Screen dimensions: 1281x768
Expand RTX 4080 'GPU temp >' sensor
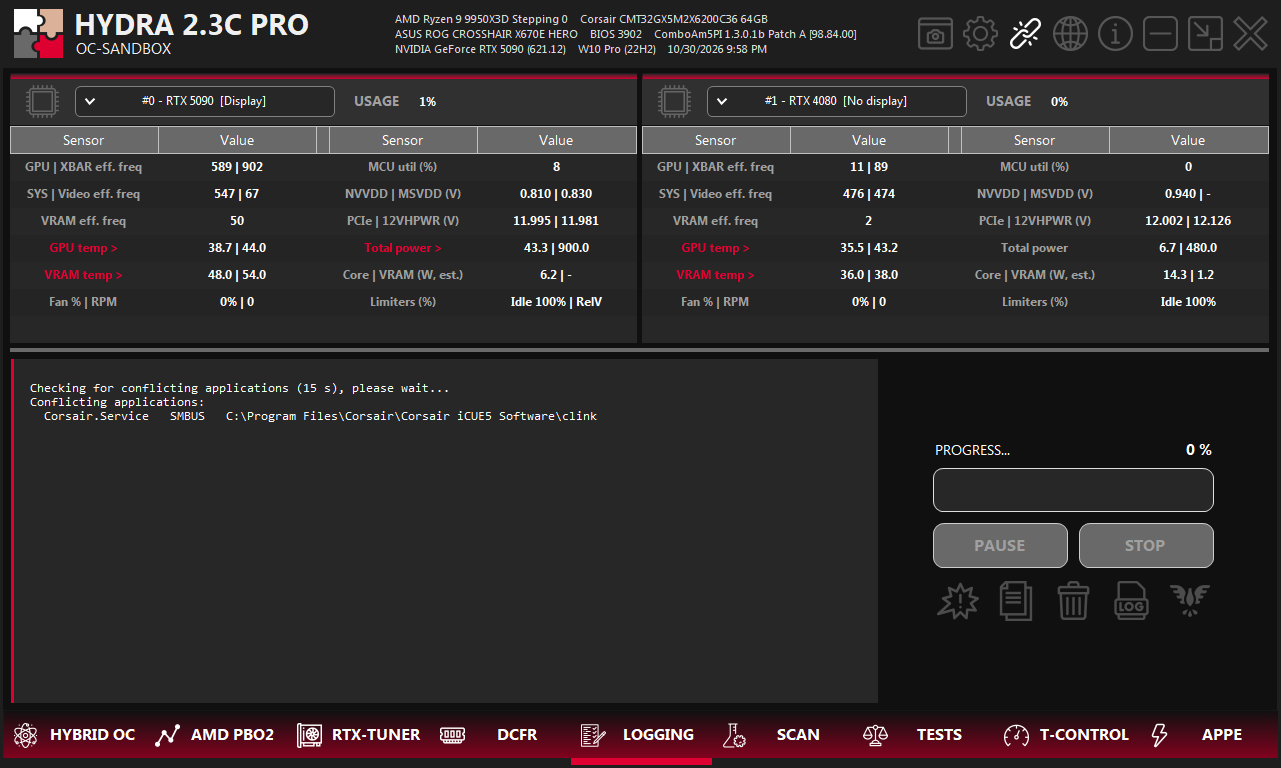715,248
